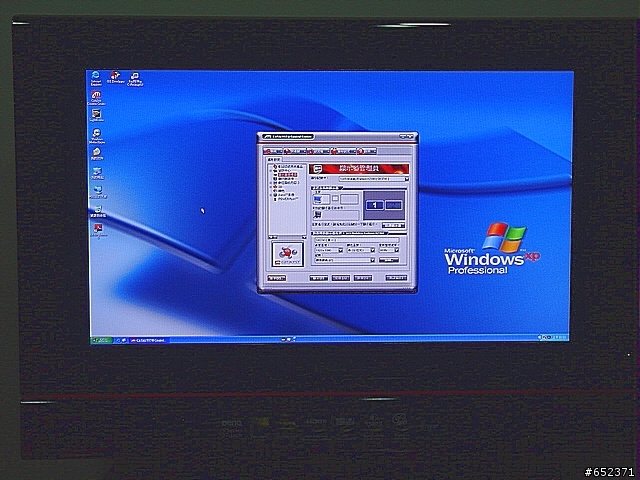Select Welcome in the settings tree
Screen dimensions: 640x480
point(288,167)
